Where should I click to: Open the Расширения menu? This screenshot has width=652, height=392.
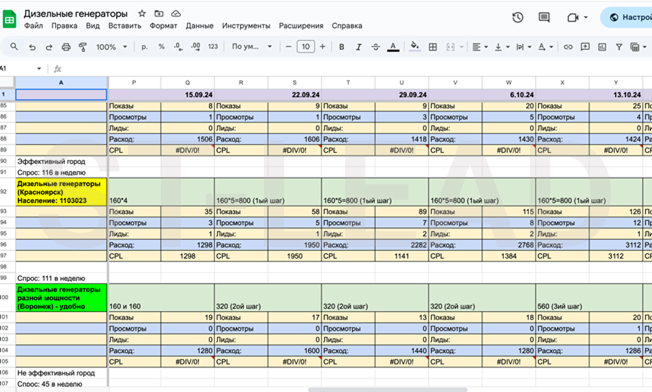(301, 26)
